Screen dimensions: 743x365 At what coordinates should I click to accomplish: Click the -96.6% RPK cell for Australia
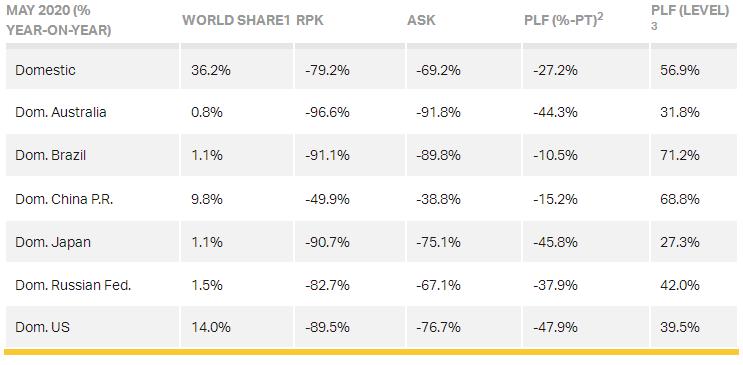pyautogui.click(x=327, y=112)
